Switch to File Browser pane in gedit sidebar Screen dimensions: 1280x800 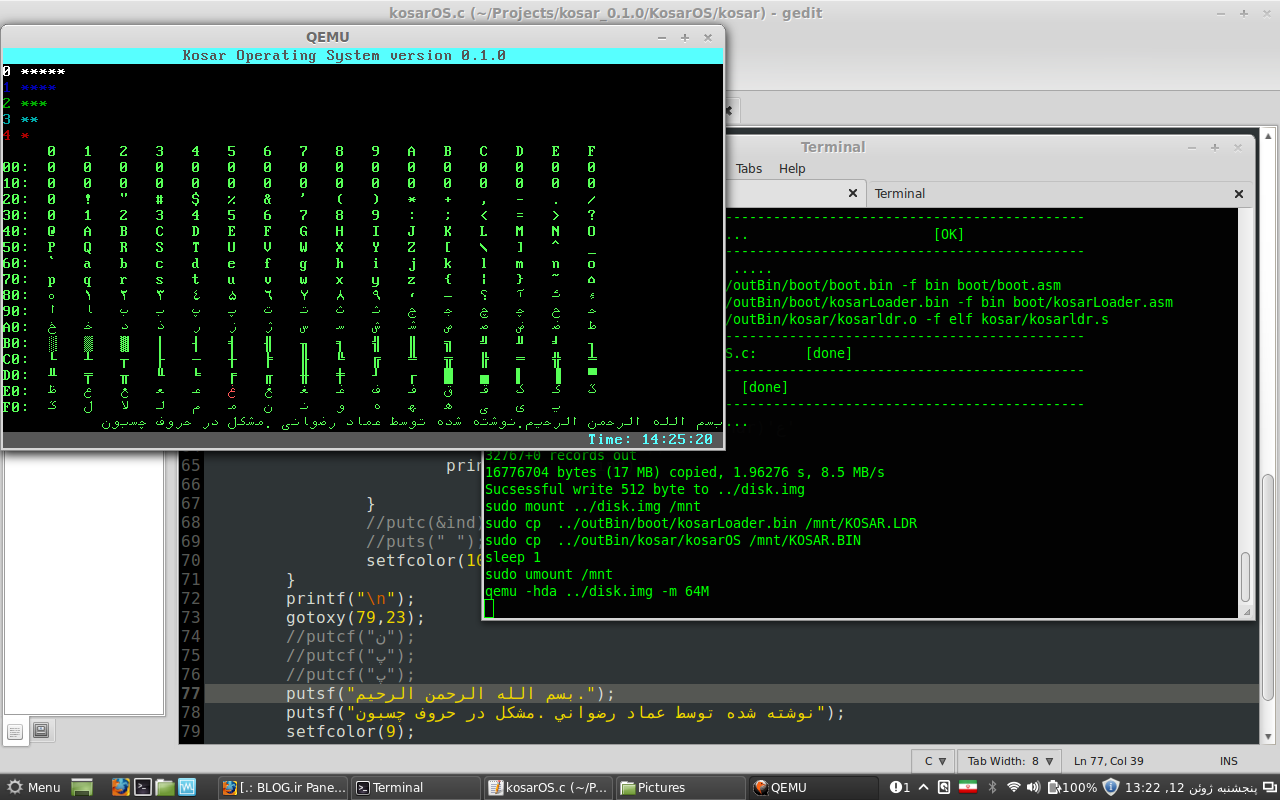(x=41, y=731)
